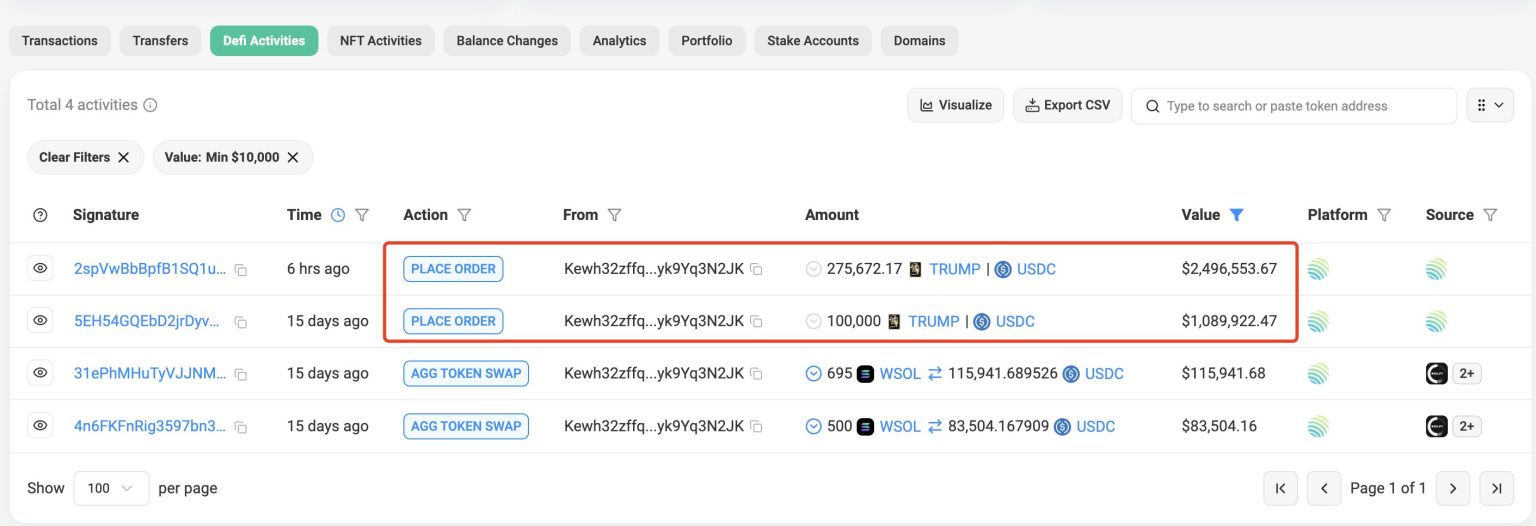1536x526 pixels.
Task: Toggle eye icon for 4n6FKFnRig3597bn3 row
Action: (40, 425)
